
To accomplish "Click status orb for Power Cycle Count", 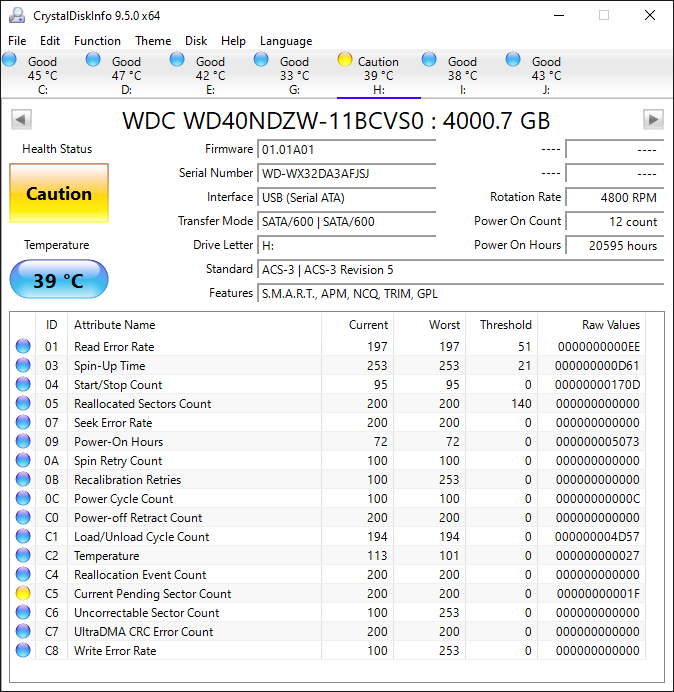I will click(x=23, y=498).
